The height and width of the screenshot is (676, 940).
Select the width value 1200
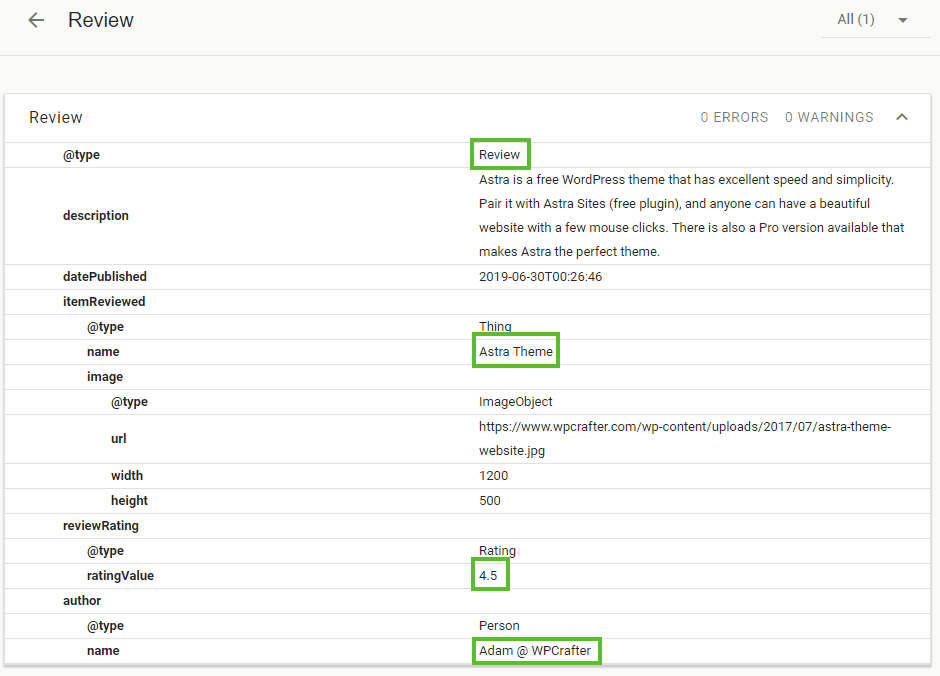click(x=493, y=476)
